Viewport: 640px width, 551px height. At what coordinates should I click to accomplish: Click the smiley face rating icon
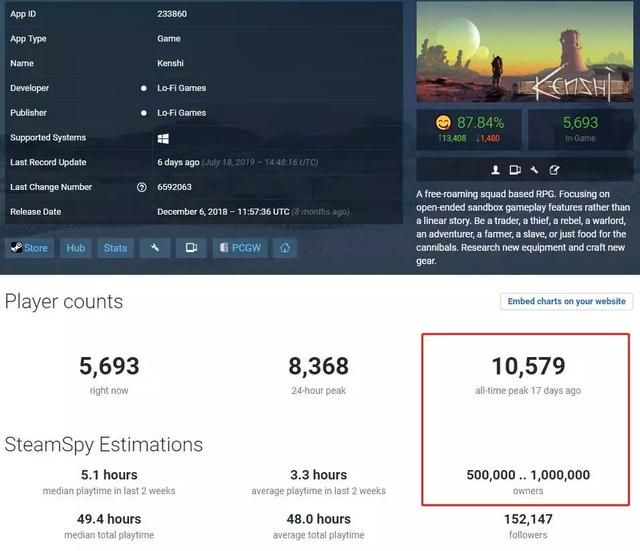point(443,122)
